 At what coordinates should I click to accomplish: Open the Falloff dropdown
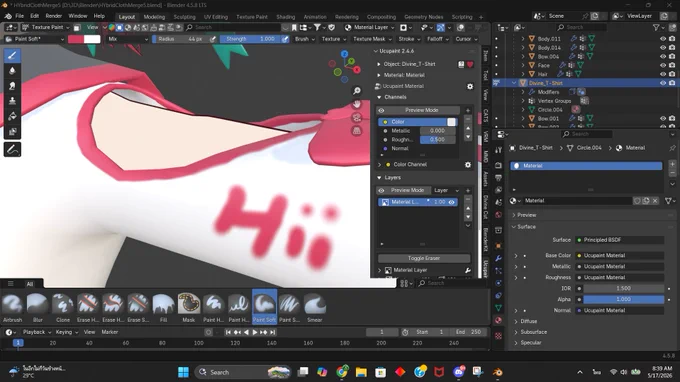click(437, 39)
